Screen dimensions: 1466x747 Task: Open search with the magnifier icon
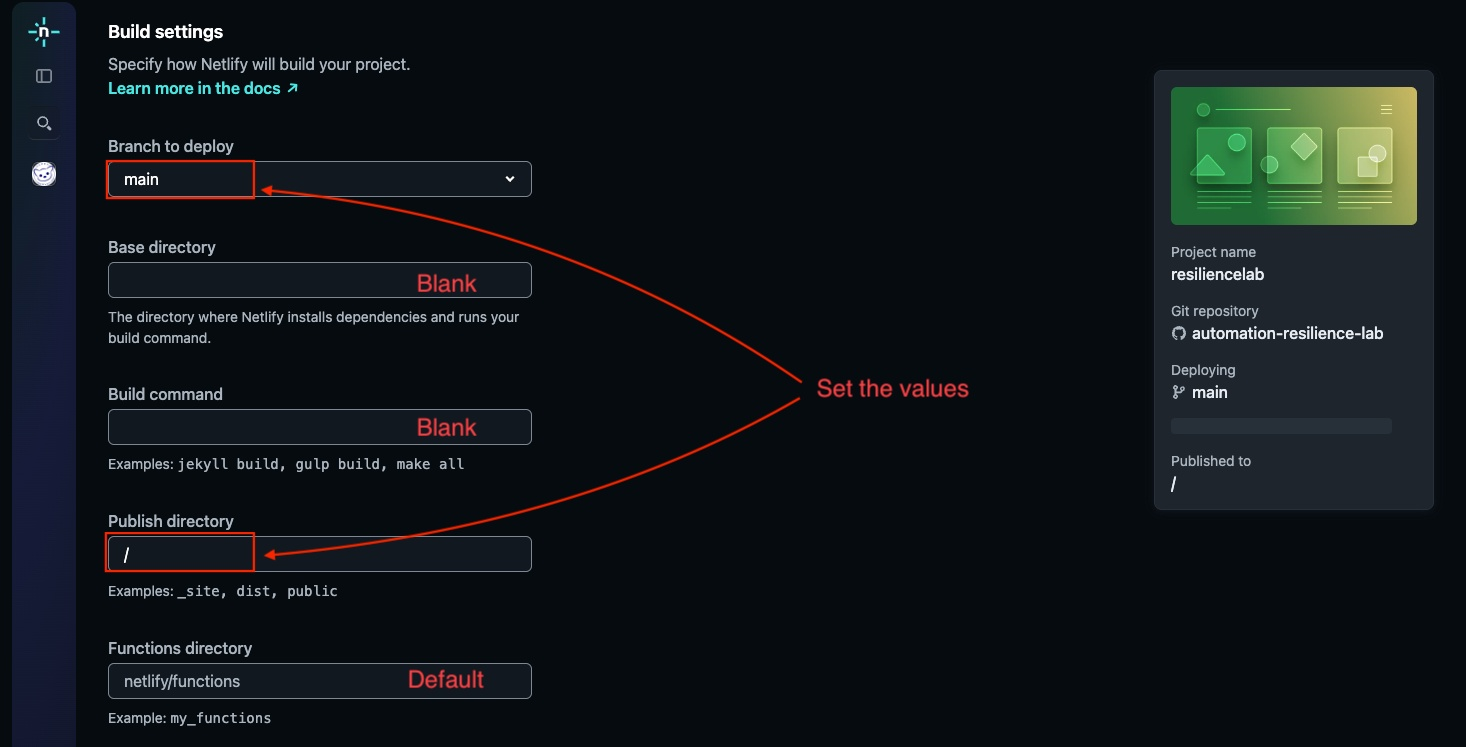[x=44, y=123]
